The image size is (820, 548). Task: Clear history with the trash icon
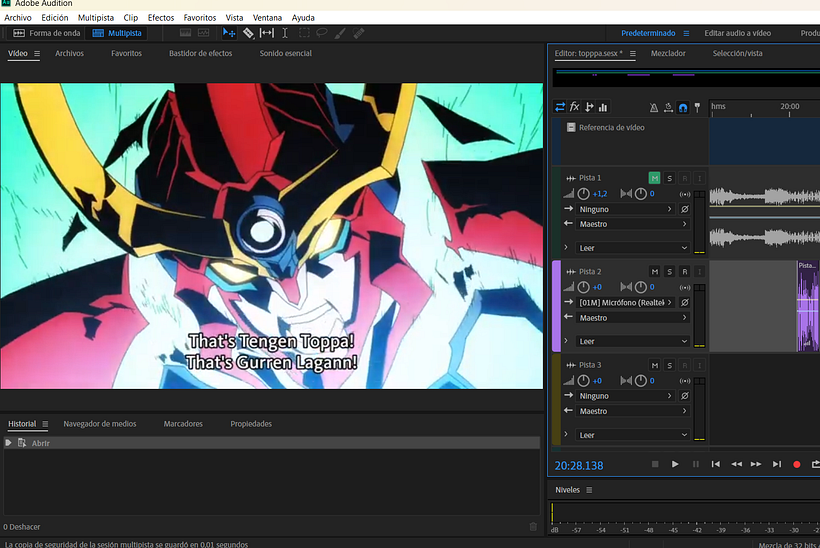[533, 527]
